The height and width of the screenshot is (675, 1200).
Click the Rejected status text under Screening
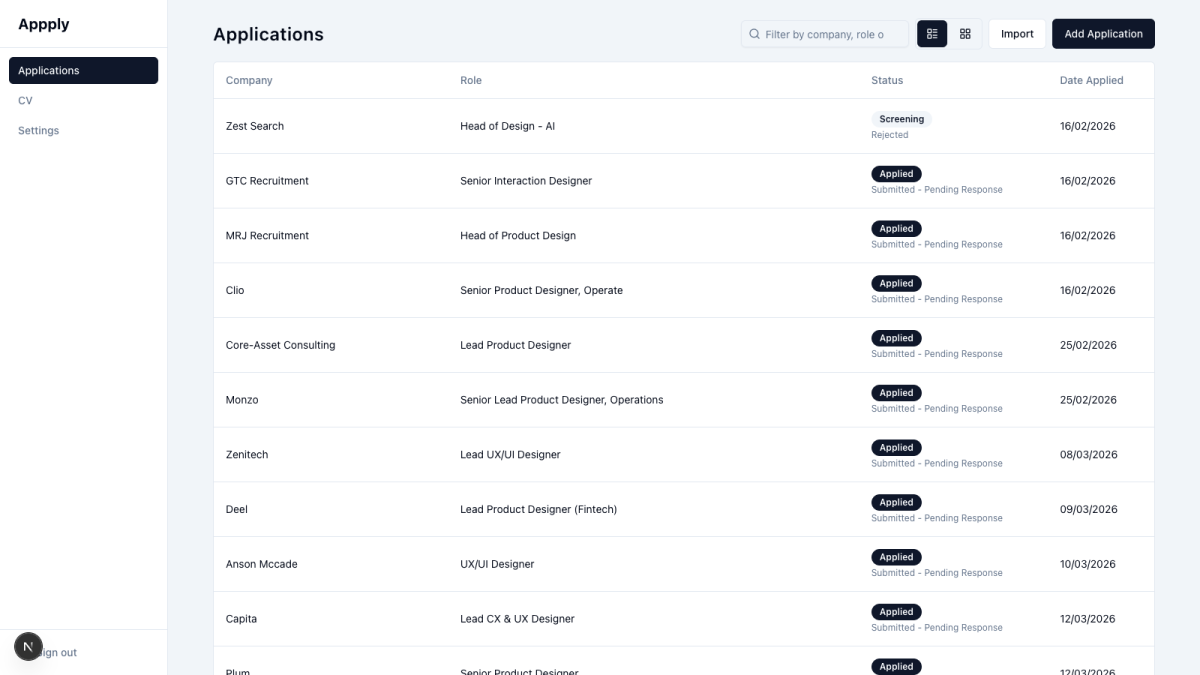click(889, 135)
